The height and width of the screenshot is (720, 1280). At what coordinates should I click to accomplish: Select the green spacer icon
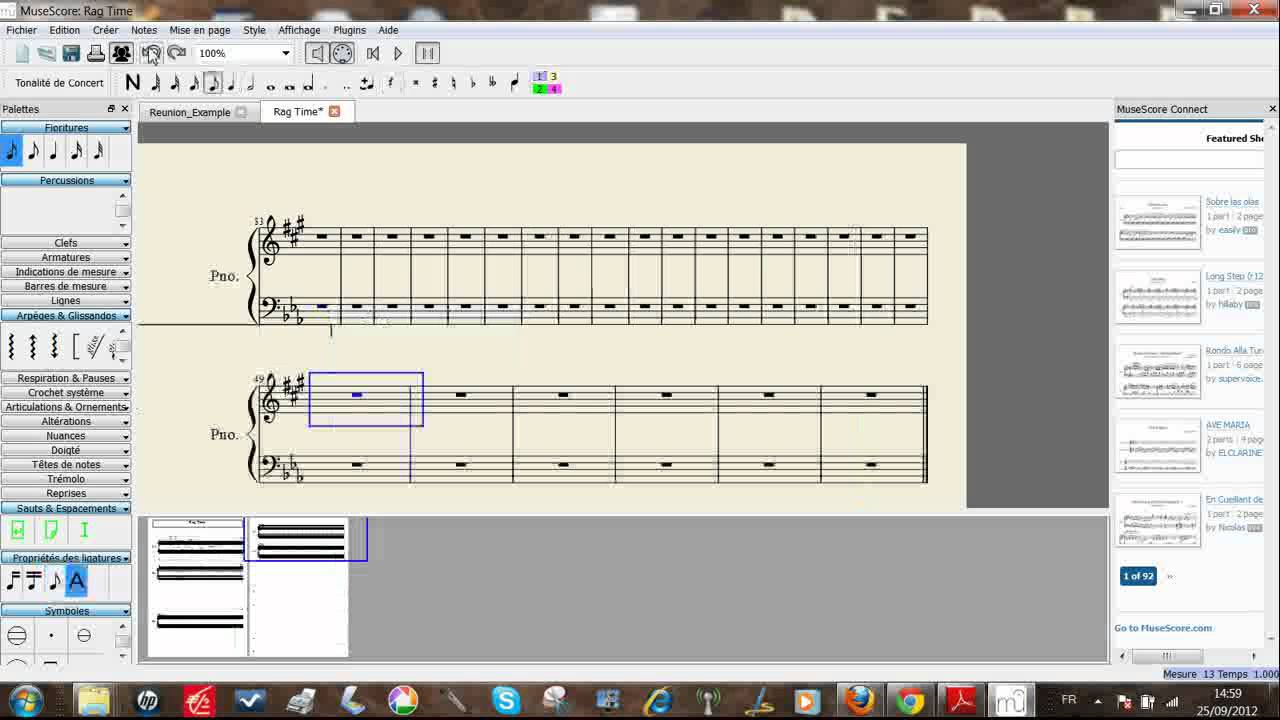[84, 531]
